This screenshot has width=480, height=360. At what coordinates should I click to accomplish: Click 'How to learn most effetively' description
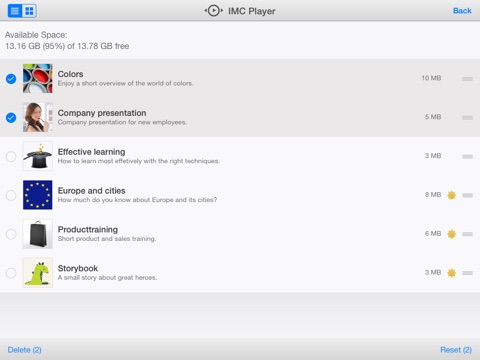pyautogui.click(x=139, y=161)
